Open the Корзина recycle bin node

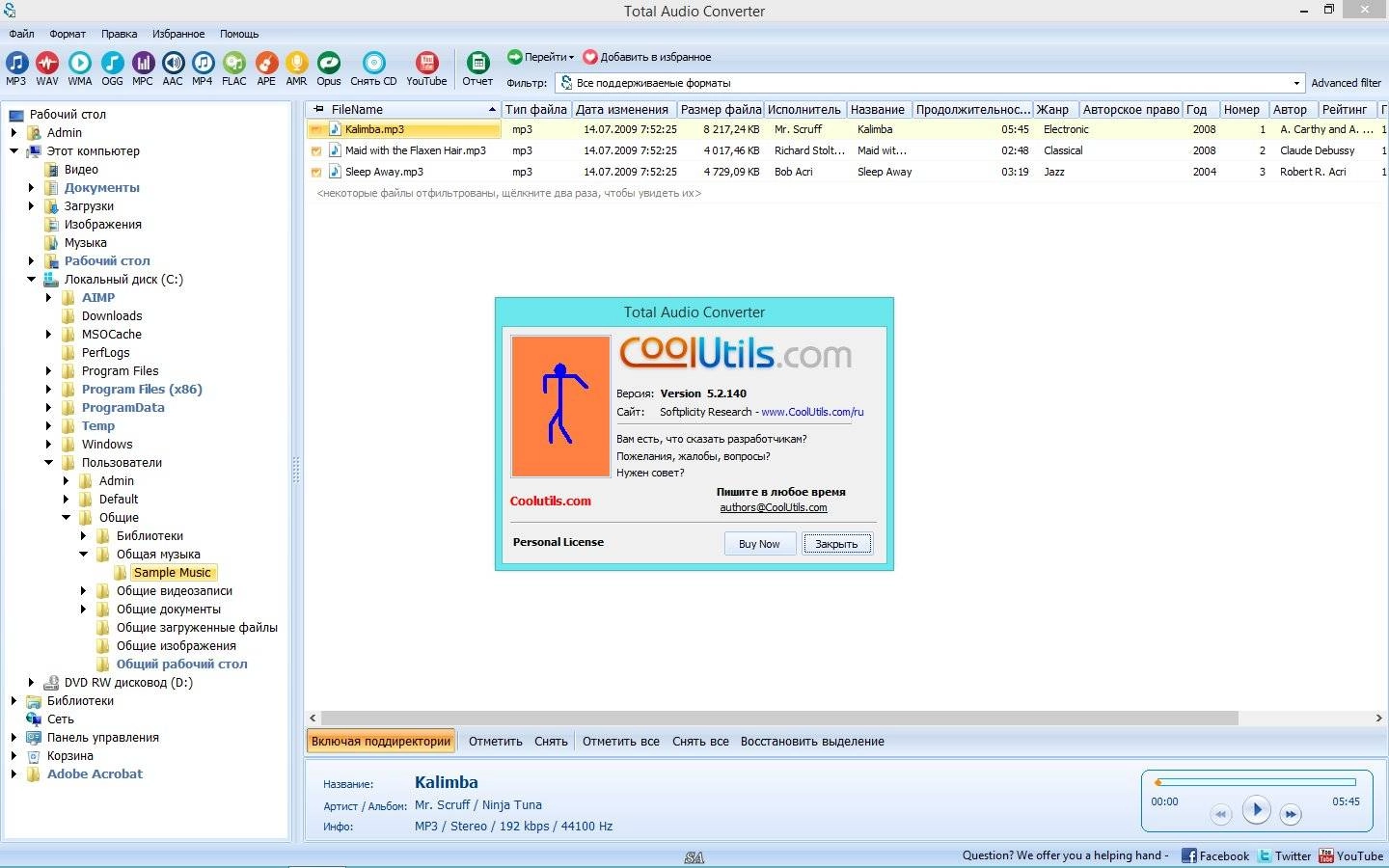point(70,755)
